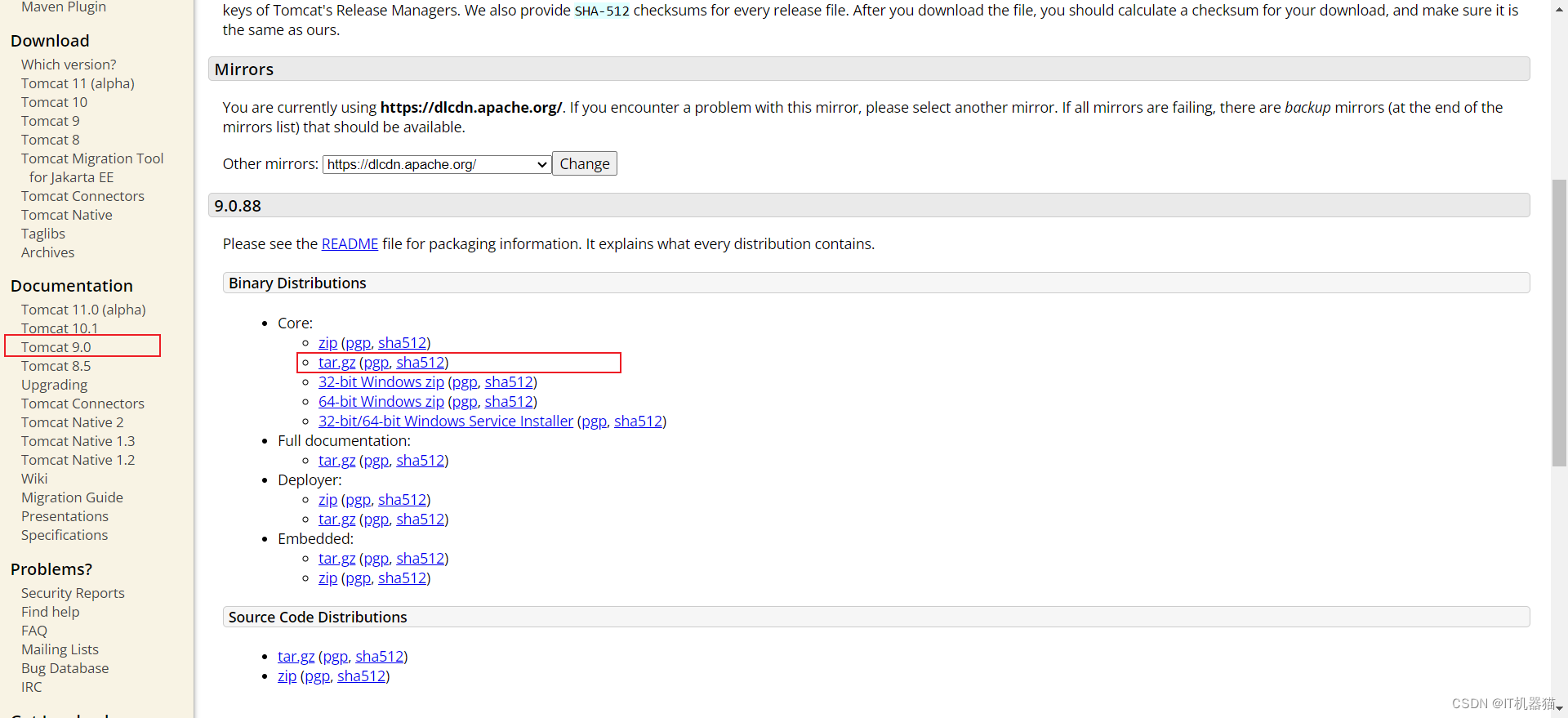Open the Find help page

click(51, 612)
